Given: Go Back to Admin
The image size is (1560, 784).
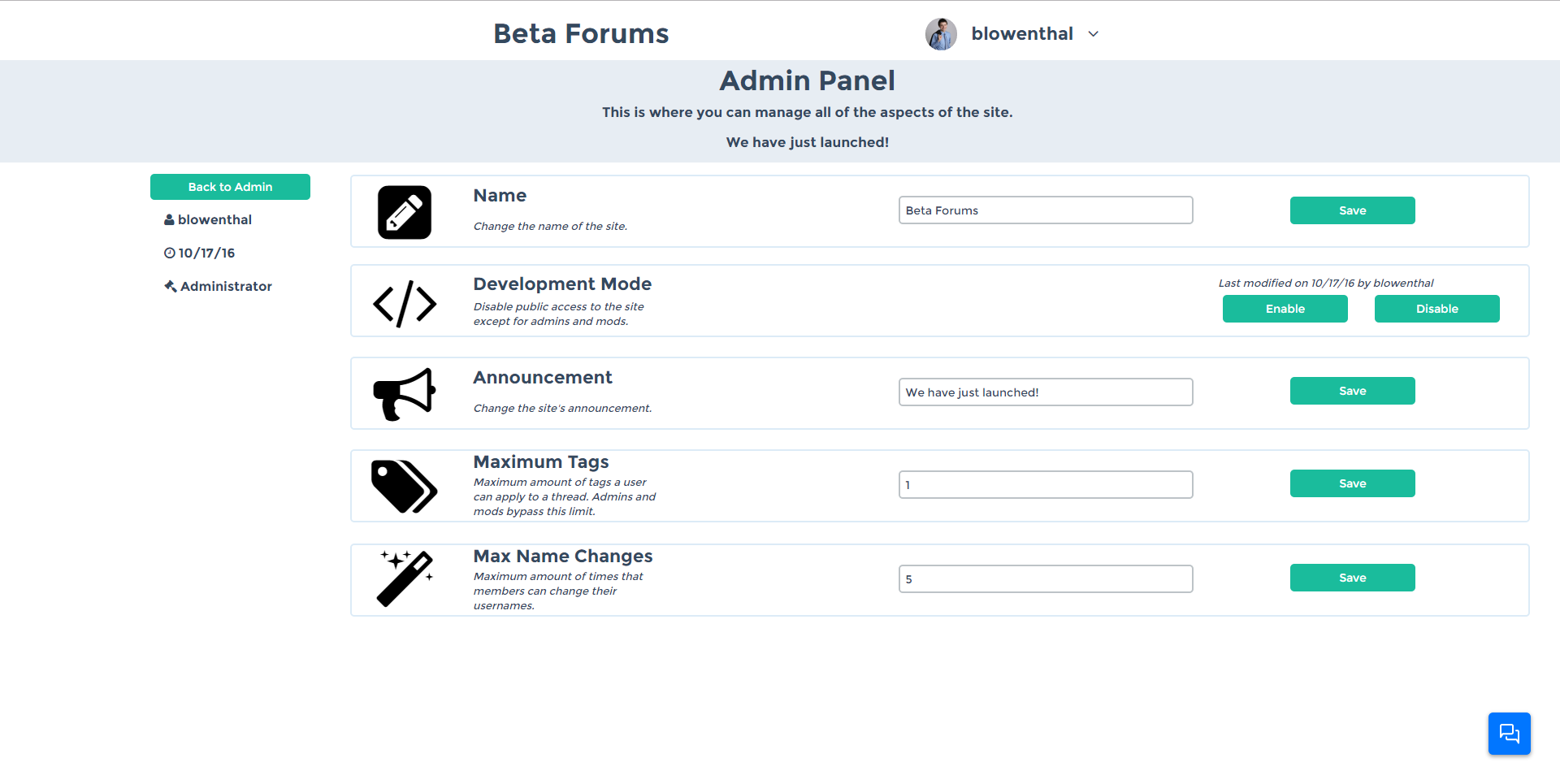Looking at the screenshot, I should coord(230,187).
